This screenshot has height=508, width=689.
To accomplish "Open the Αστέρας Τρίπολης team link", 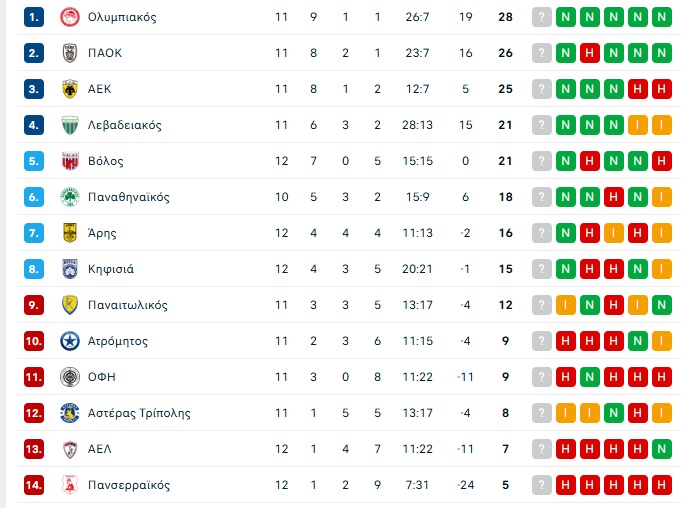I will pos(138,413).
